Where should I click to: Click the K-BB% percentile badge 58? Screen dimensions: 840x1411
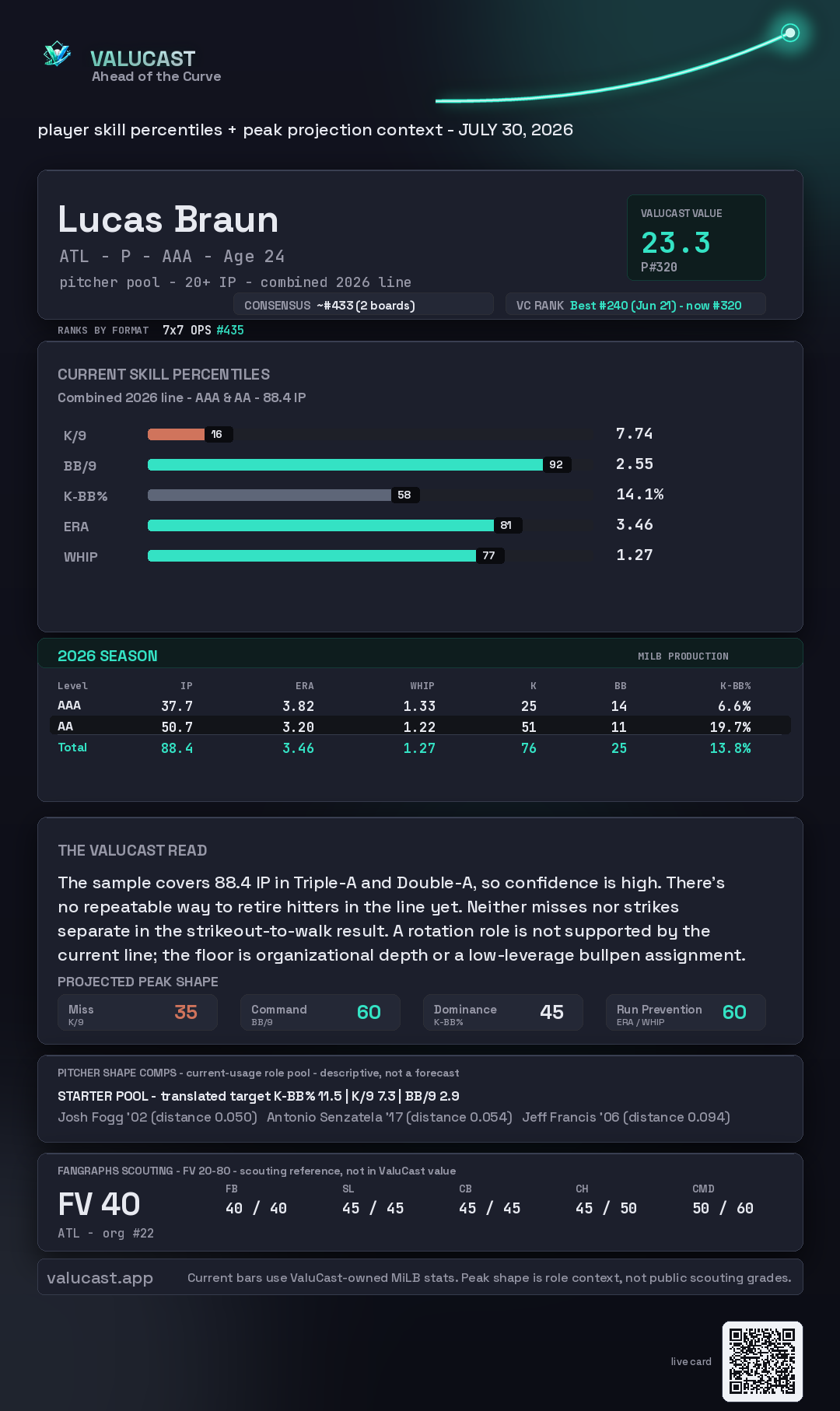tap(404, 495)
